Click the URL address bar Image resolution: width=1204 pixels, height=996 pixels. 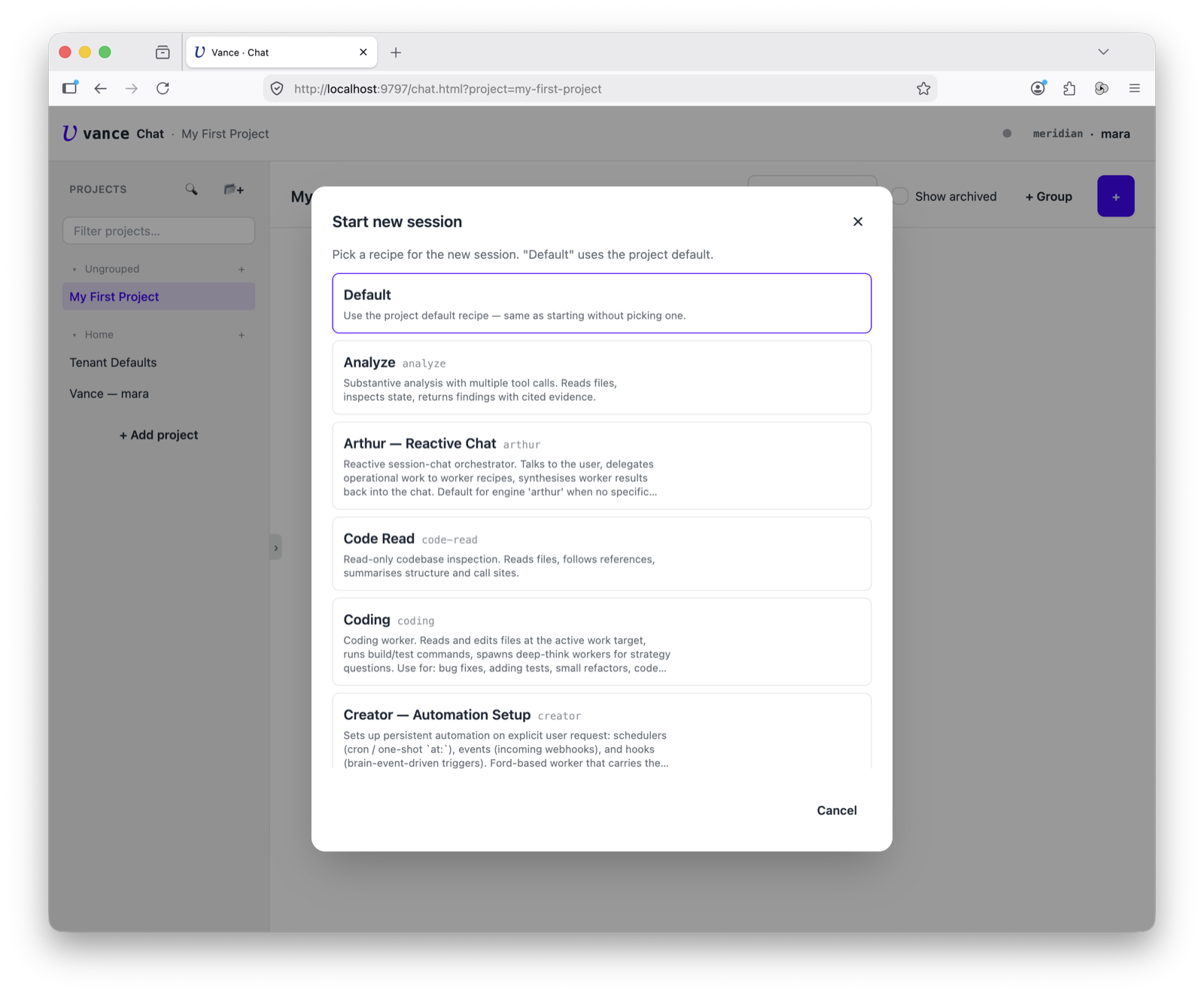click(x=600, y=89)
